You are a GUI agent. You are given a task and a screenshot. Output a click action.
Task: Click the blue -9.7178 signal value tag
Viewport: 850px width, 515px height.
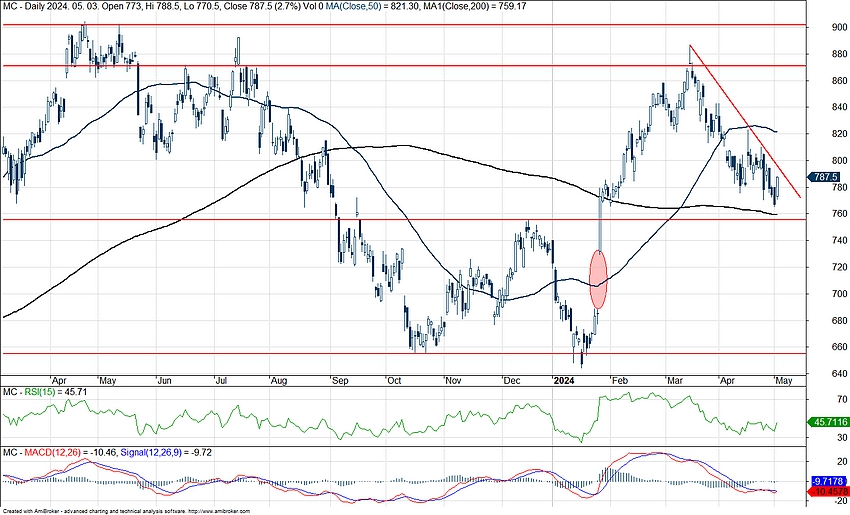click(x=826, y=481)
